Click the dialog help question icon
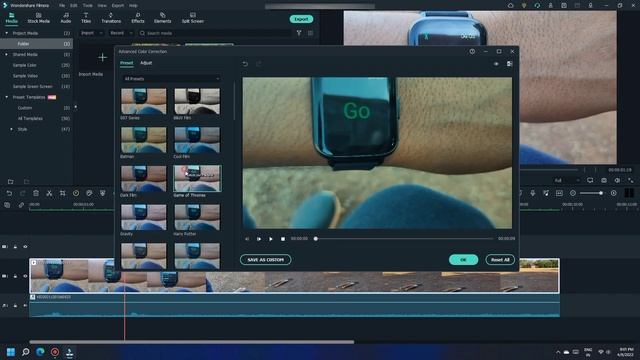 coord(472,51)
